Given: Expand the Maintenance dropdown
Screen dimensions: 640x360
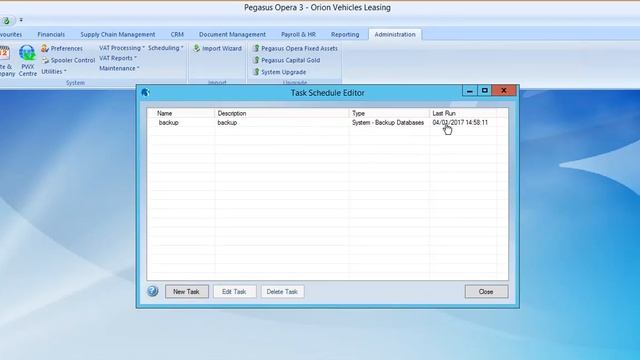Looking at the screenshot, I should 119,69.
